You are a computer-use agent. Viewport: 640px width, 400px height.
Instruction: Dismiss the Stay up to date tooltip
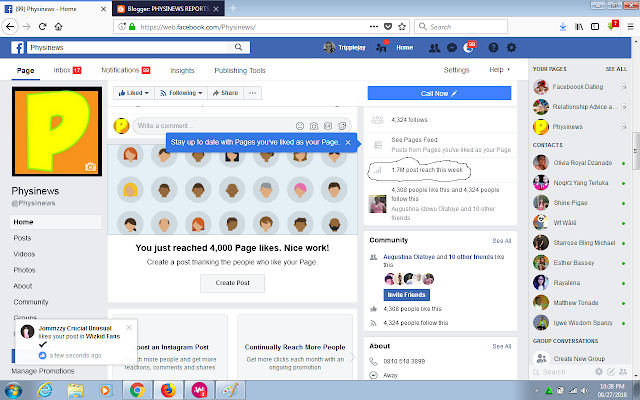(x=348, y=142)
